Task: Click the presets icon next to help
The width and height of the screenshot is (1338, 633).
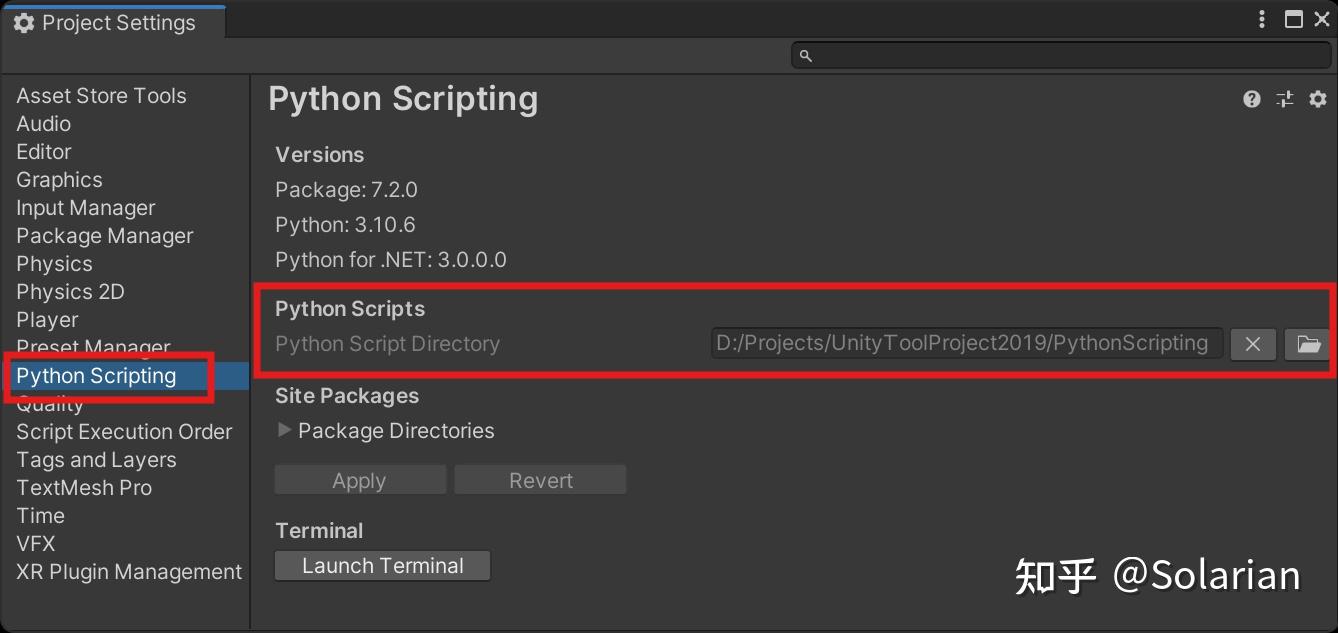Action: pos(1285,99)
